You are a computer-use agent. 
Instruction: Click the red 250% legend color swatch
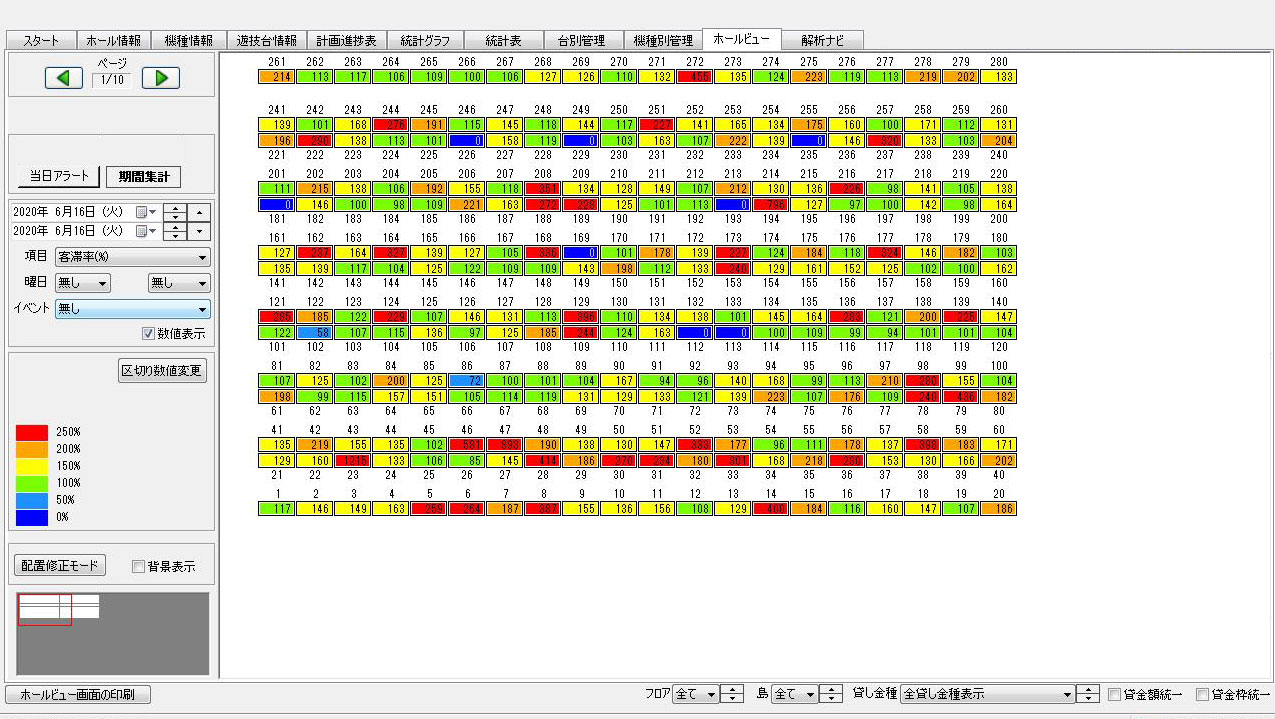pyautogui.click(x=32, y=432)
